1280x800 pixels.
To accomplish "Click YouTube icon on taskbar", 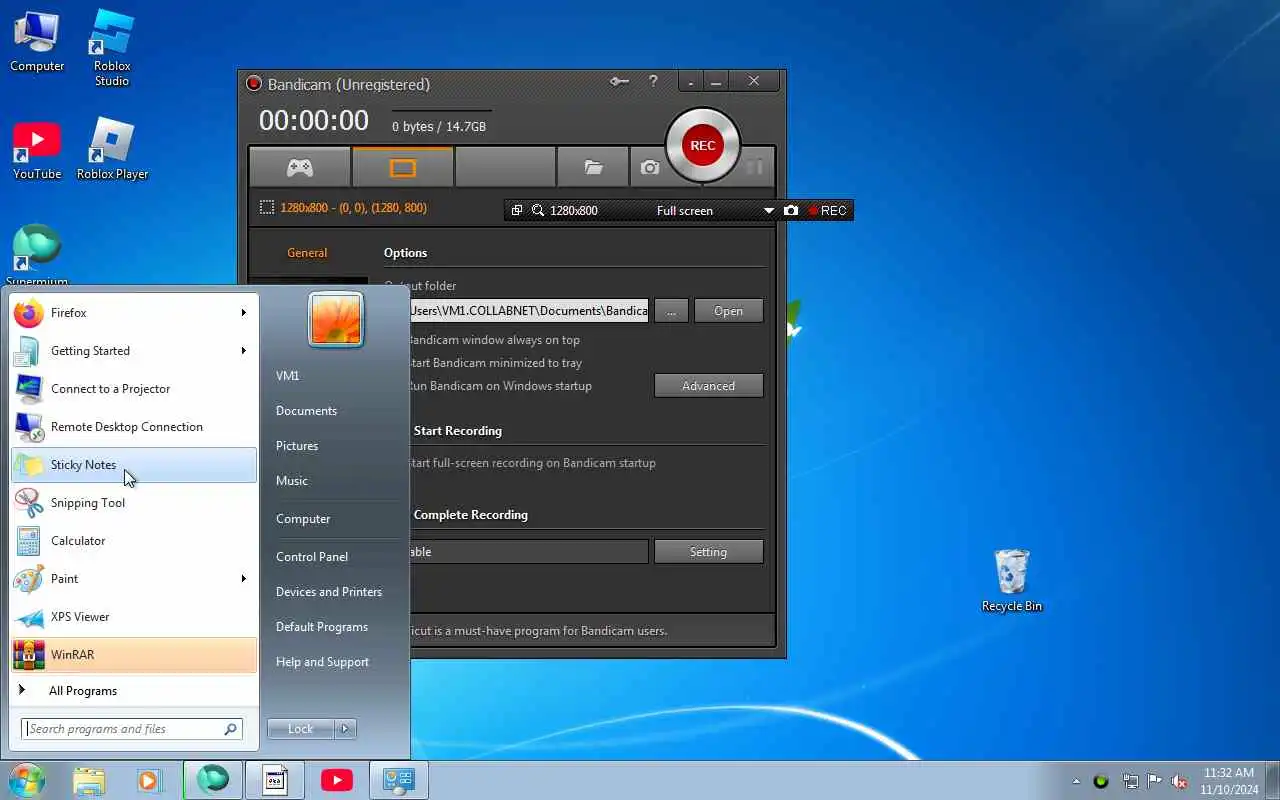I will pos(337,780).
